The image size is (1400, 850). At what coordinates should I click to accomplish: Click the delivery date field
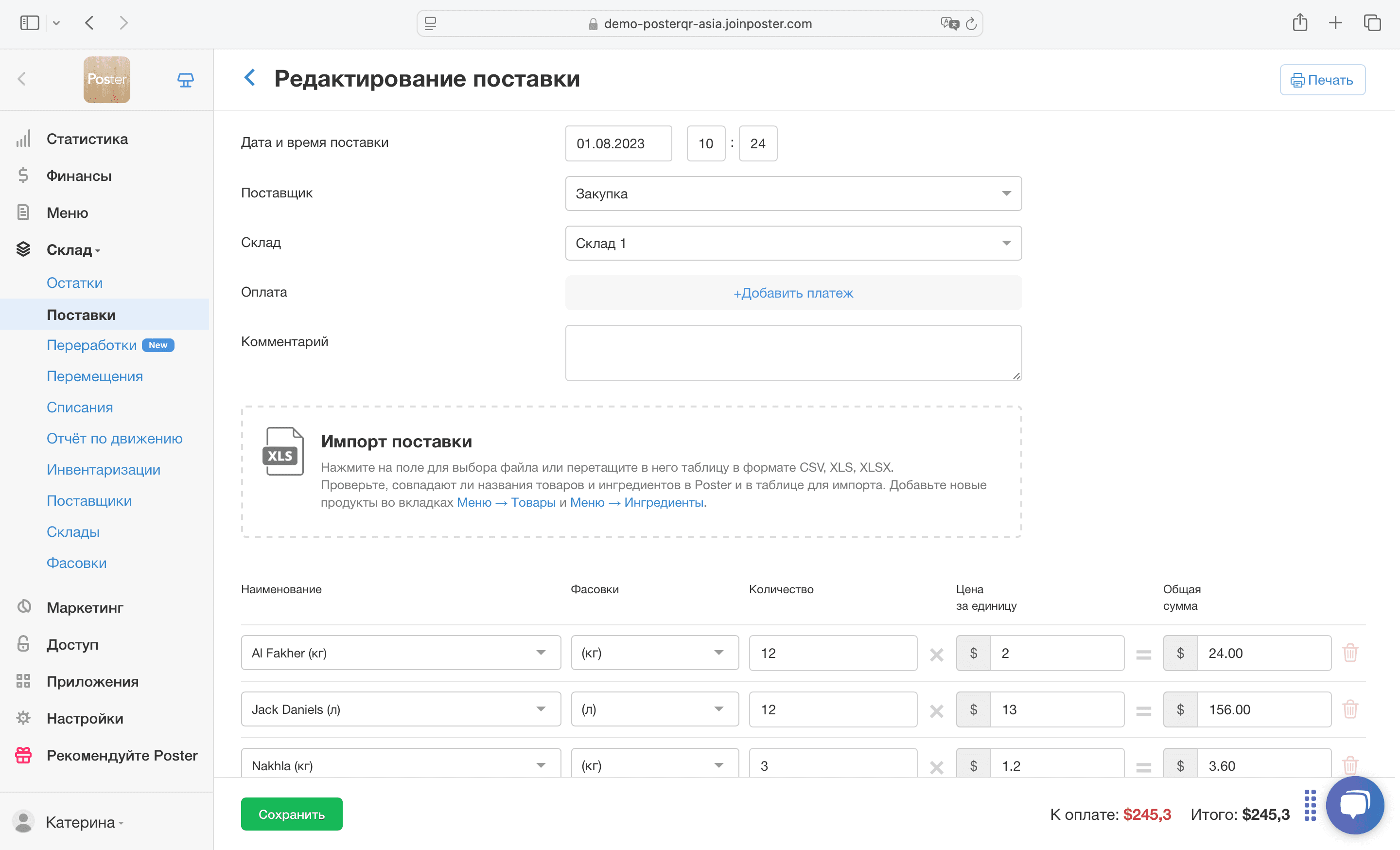coord(619,143)
